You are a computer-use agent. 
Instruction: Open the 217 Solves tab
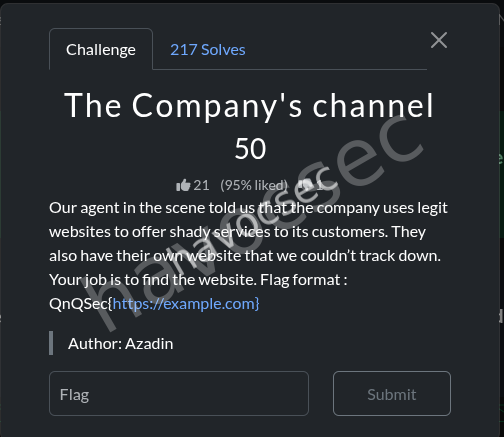tap(208, 50)
